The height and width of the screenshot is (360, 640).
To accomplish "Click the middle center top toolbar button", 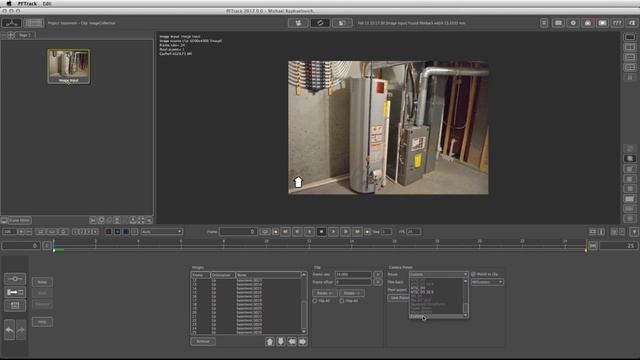I will (x=320, y=23).
